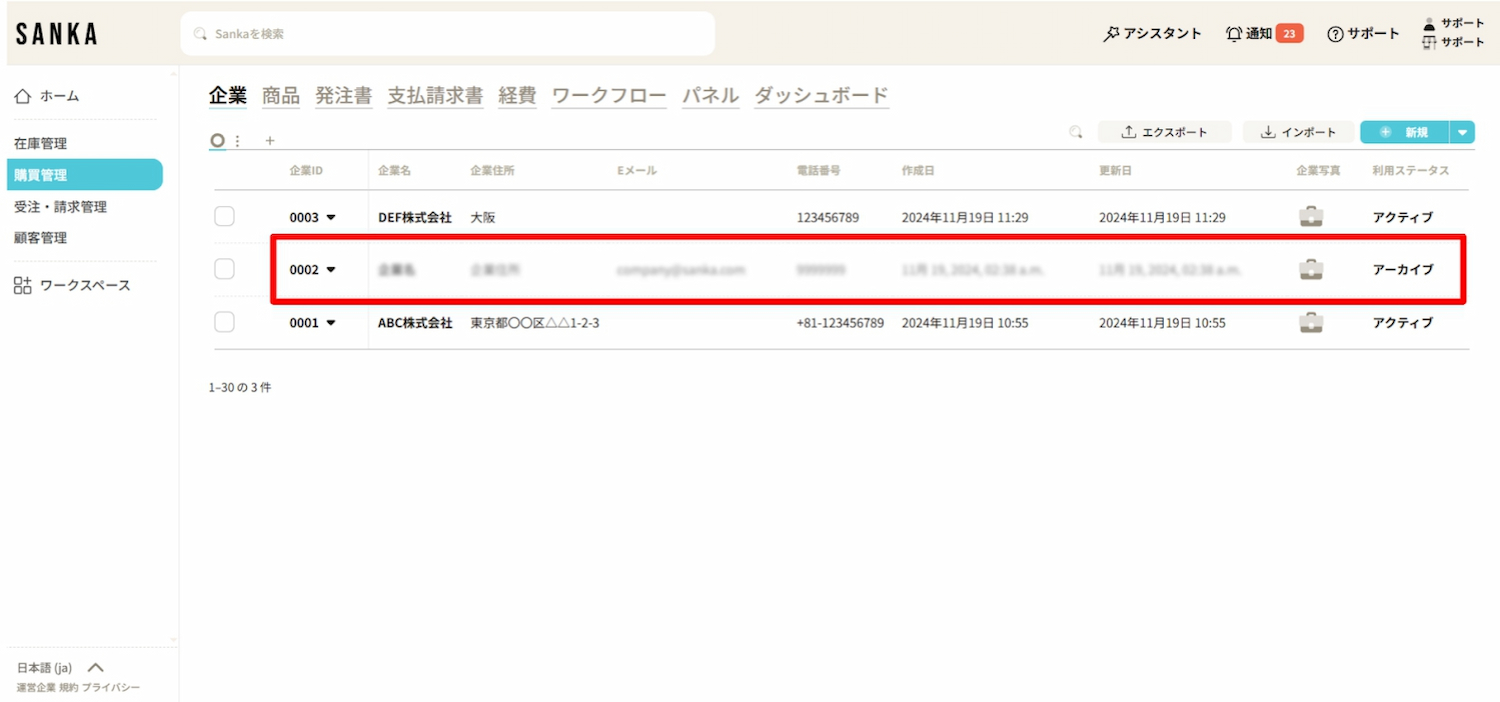The width and height of the screenshot is (1500, 702).
Task: Open Support question mark icon
Action: coord(1334,34)
